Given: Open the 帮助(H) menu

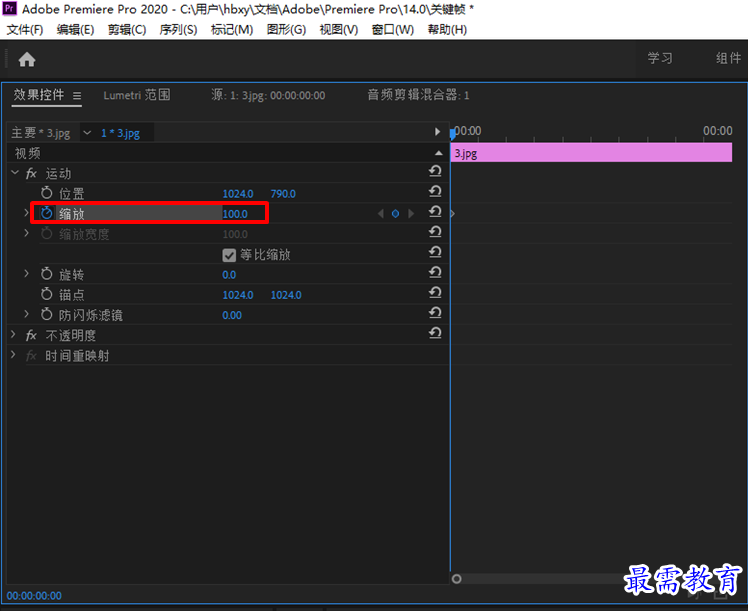Looking at the screenshot, I should pos(447,30).
